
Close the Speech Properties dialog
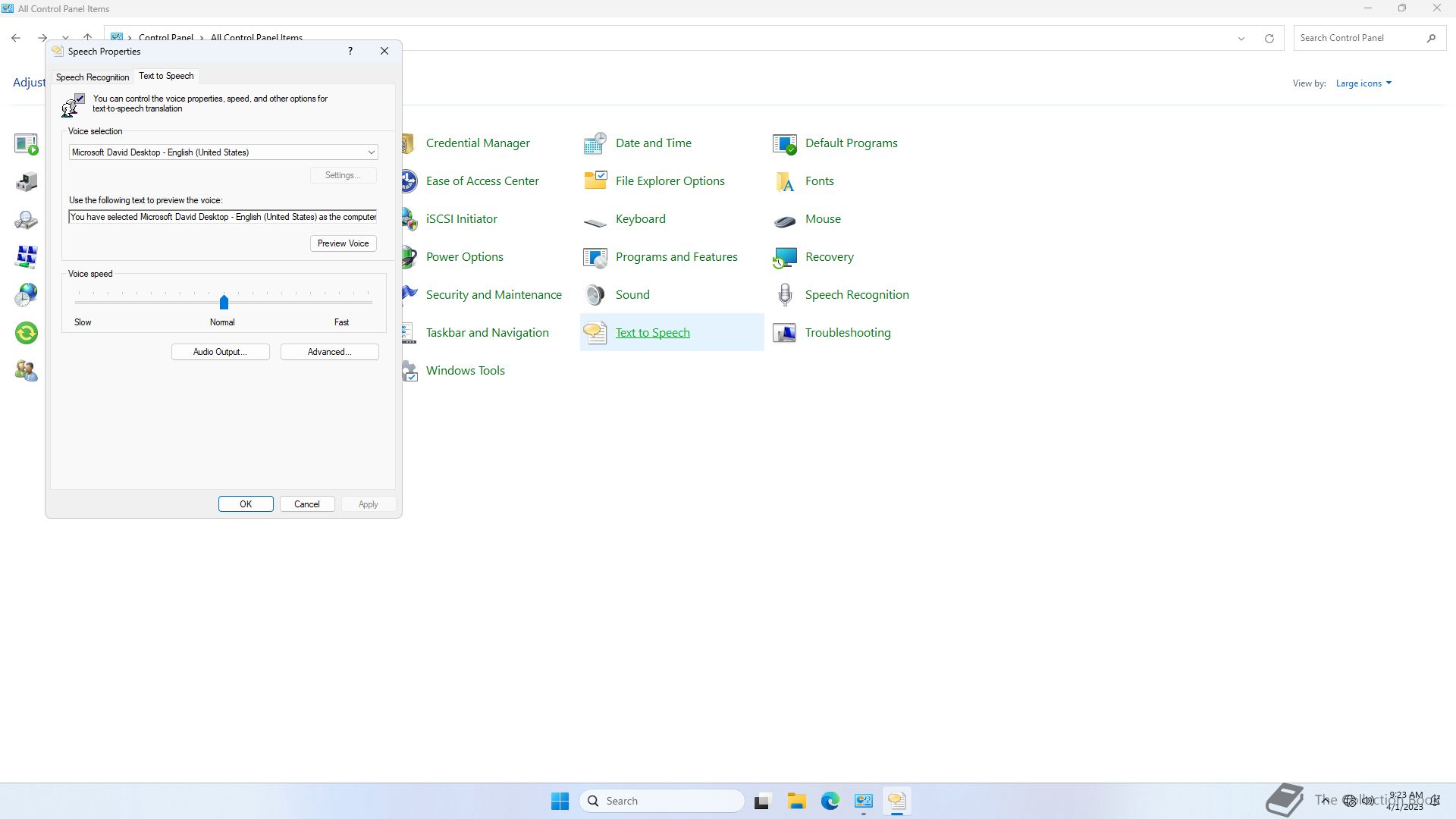point(384,51)
